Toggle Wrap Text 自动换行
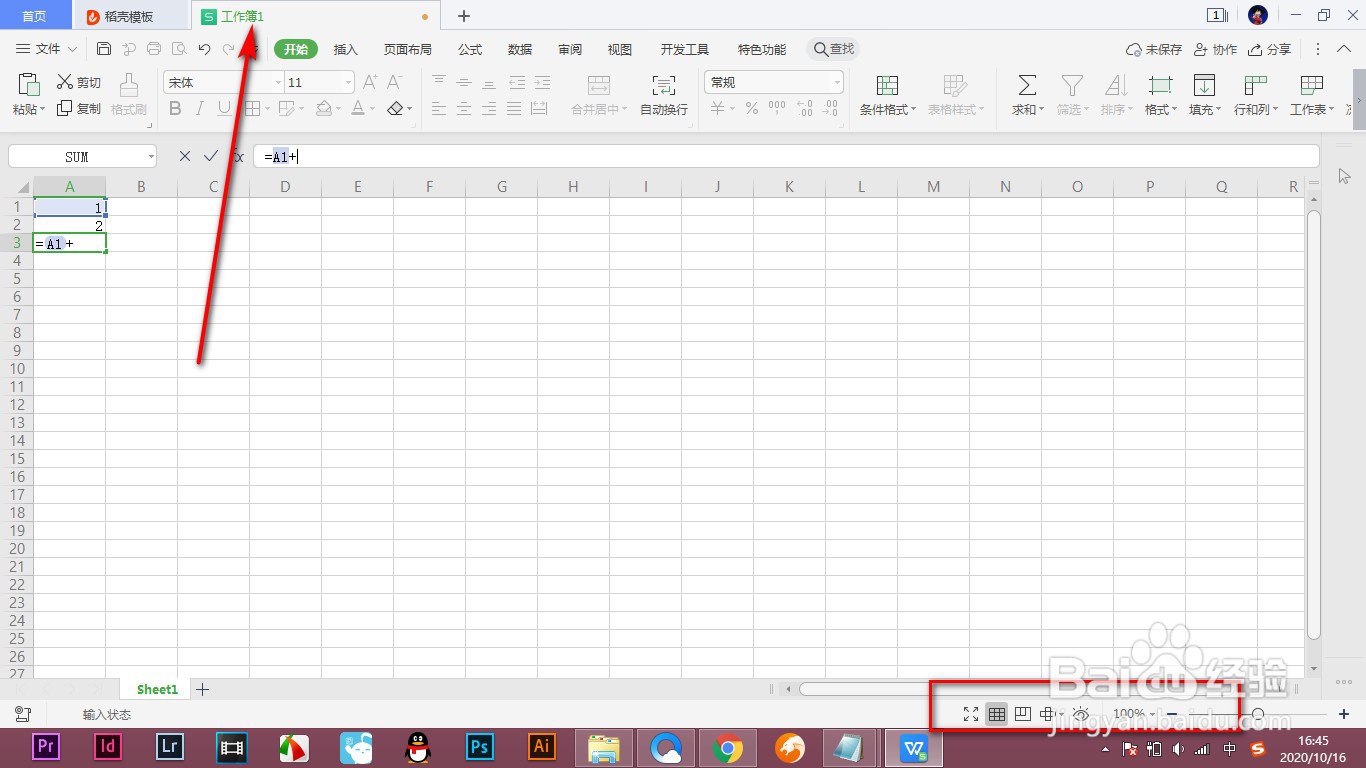 click(x=664, y=95)
